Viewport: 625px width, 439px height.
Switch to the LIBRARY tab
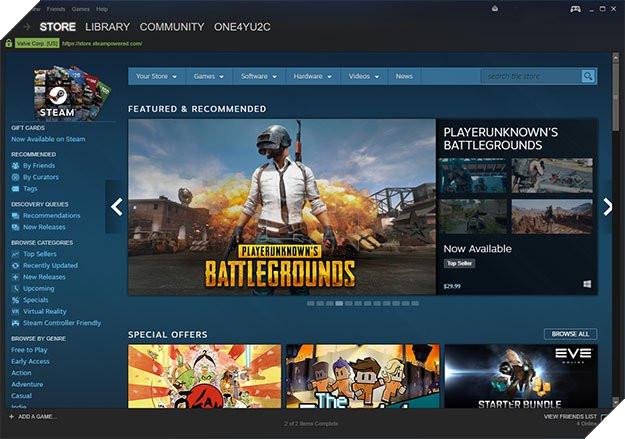click(x=108, y=27)
